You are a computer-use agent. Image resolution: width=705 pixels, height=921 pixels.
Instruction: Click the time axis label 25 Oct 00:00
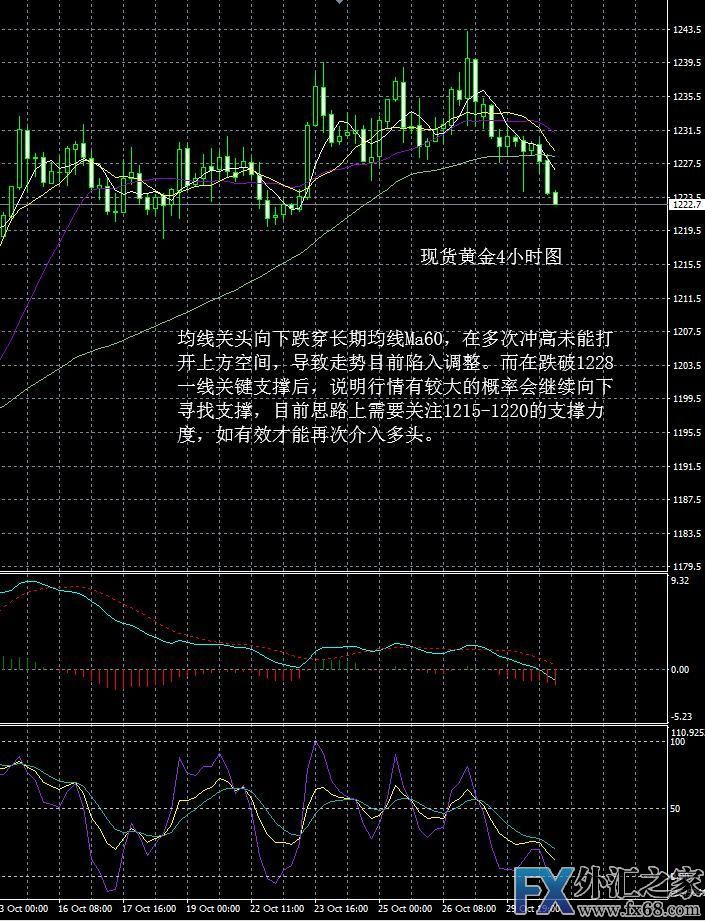405,909
